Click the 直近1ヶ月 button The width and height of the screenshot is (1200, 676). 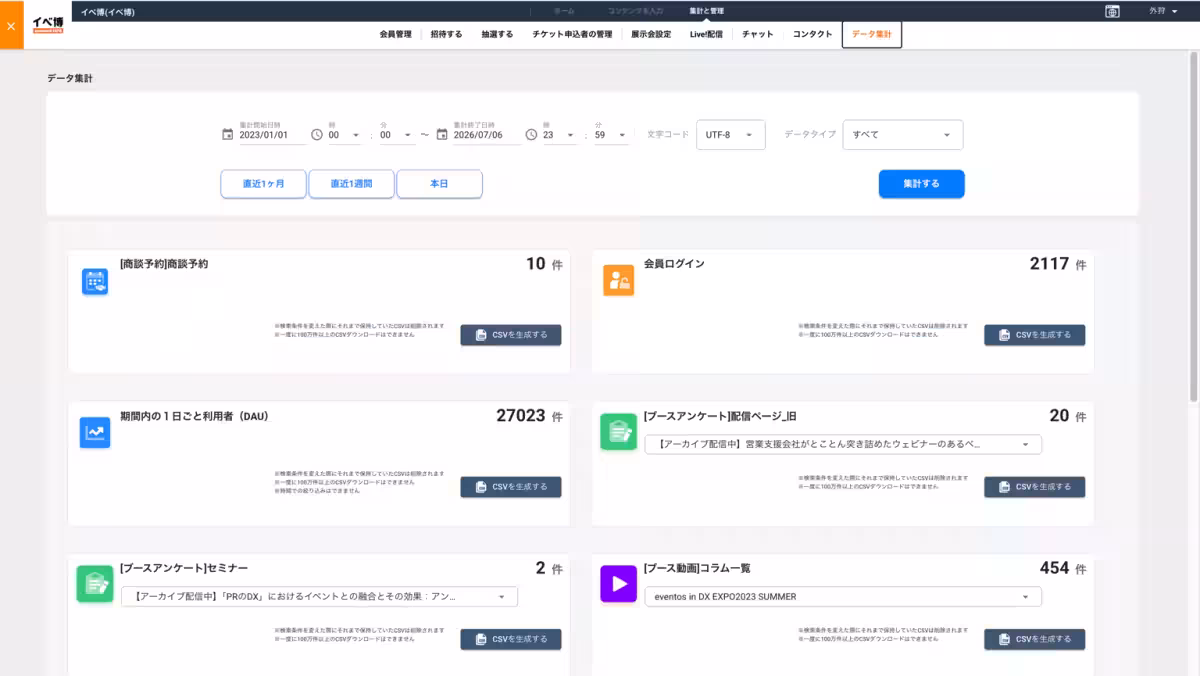(264, 184)
